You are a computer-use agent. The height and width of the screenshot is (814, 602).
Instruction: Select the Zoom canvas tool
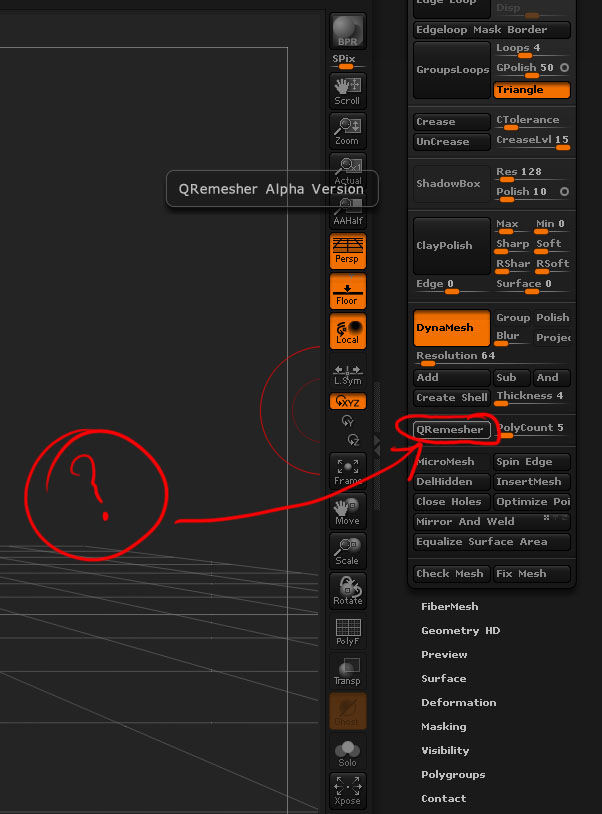click(x=348, y=131)
